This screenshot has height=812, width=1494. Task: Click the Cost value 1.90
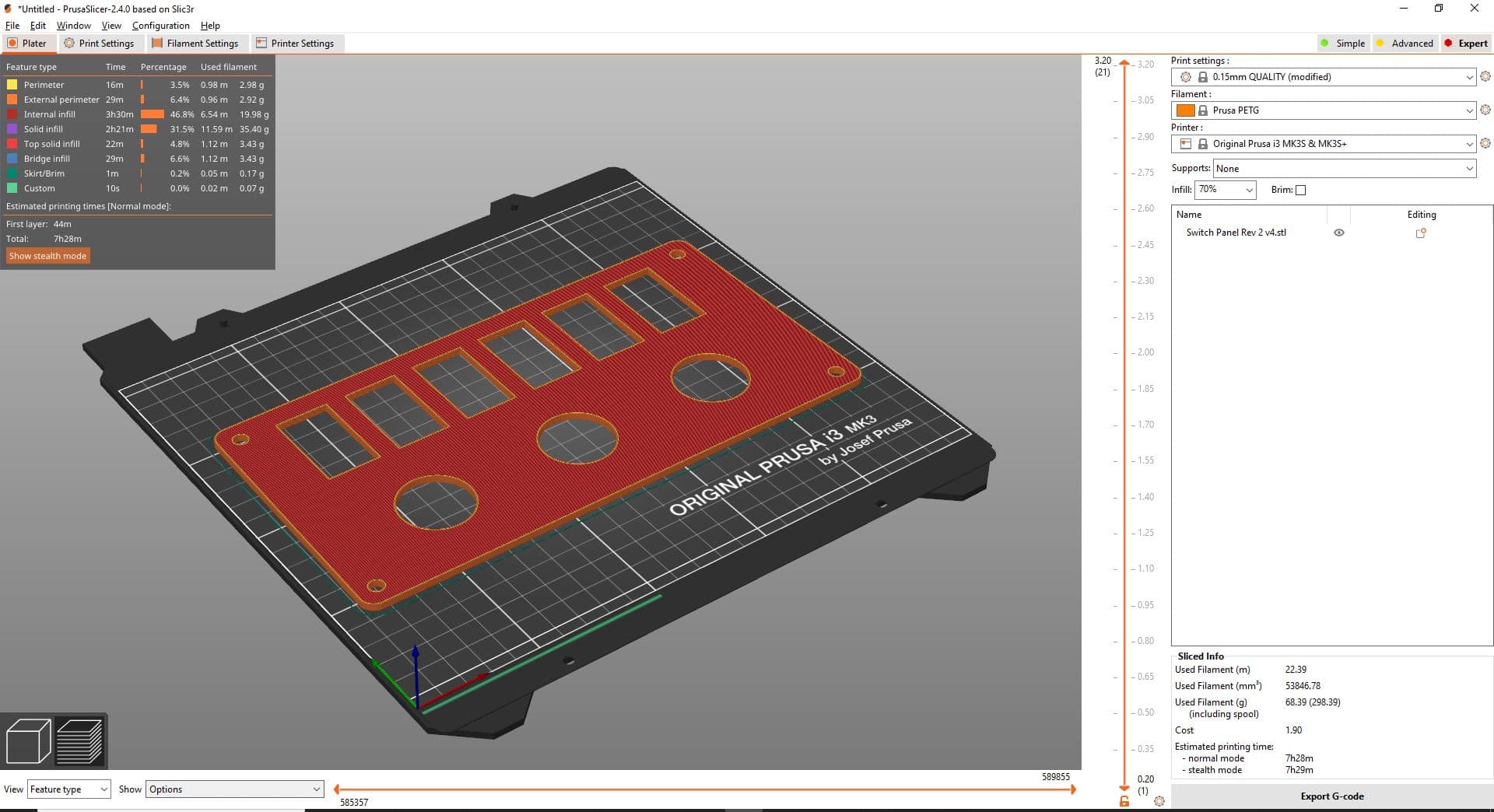[1293, 730]
